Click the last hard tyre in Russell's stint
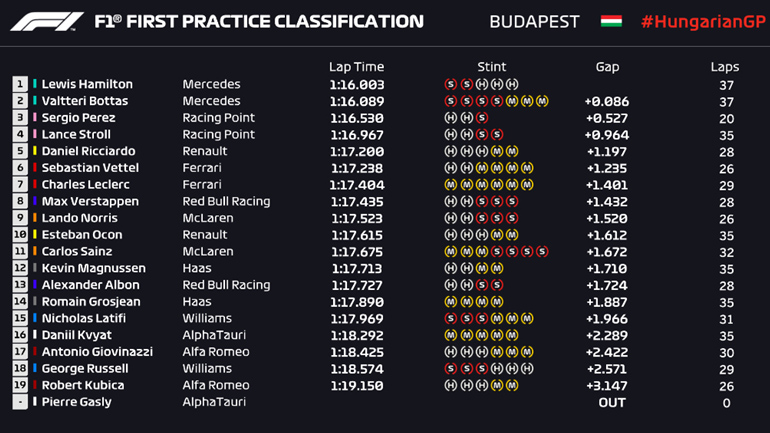Screen dimensions: 770x433 click(528, 368)
